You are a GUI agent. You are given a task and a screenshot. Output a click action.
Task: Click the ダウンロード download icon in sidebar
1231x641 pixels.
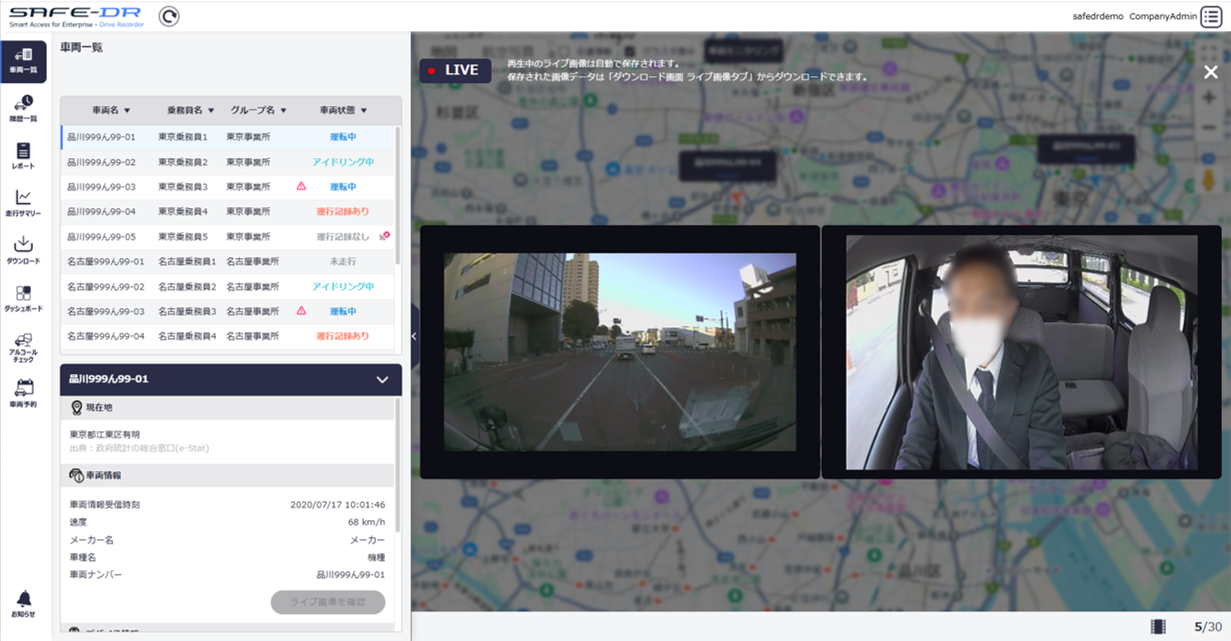(x=25, y=249)
